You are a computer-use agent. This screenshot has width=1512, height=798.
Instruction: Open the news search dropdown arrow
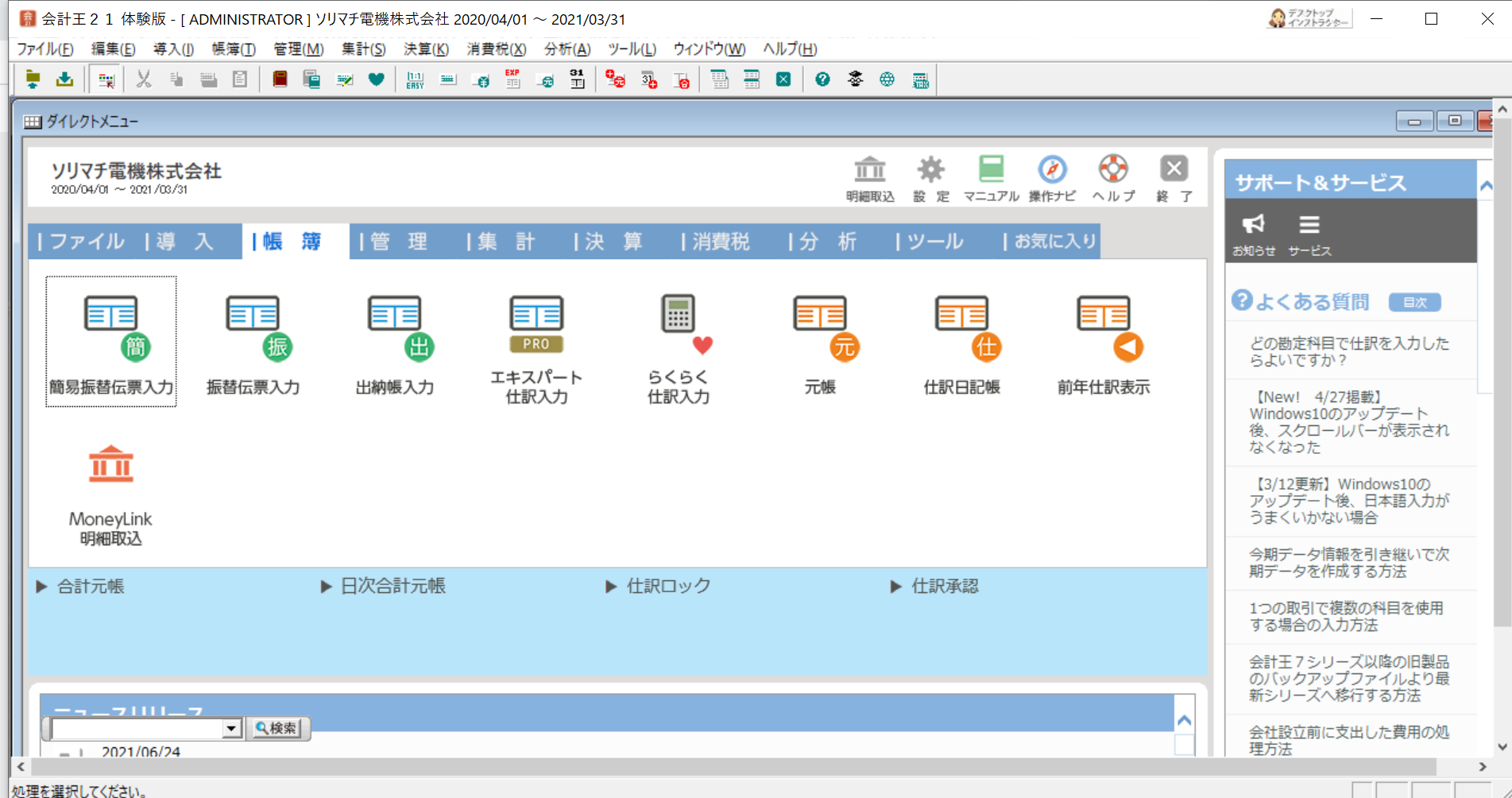point(231,728)
